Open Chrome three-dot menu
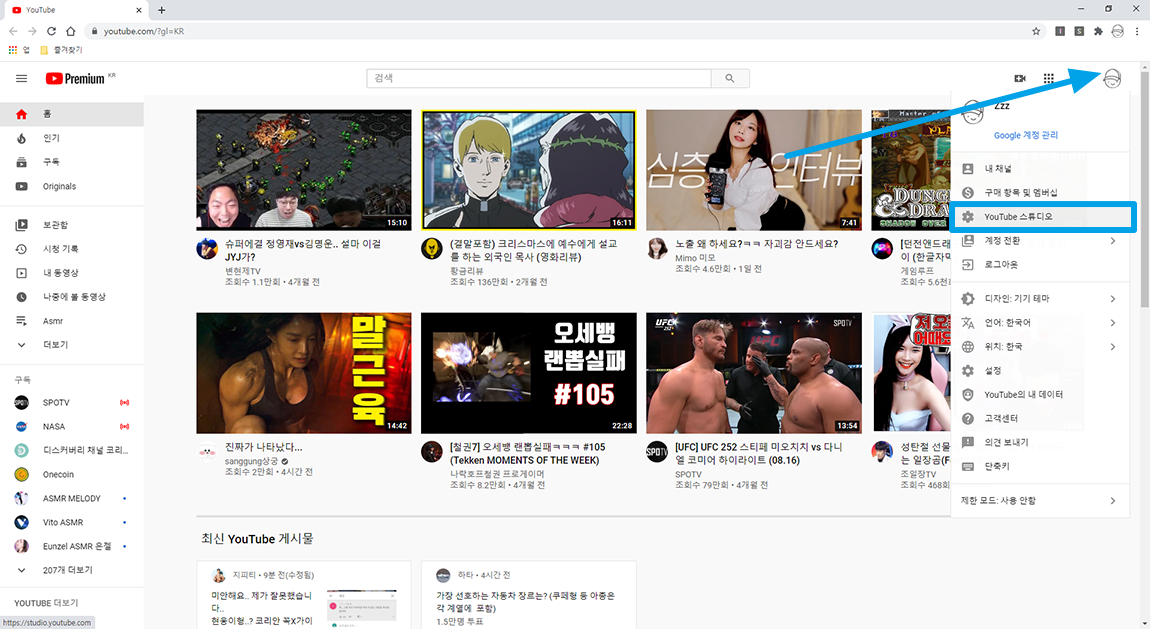This screenshot has width=1150, height=629. click(1137, 31)
